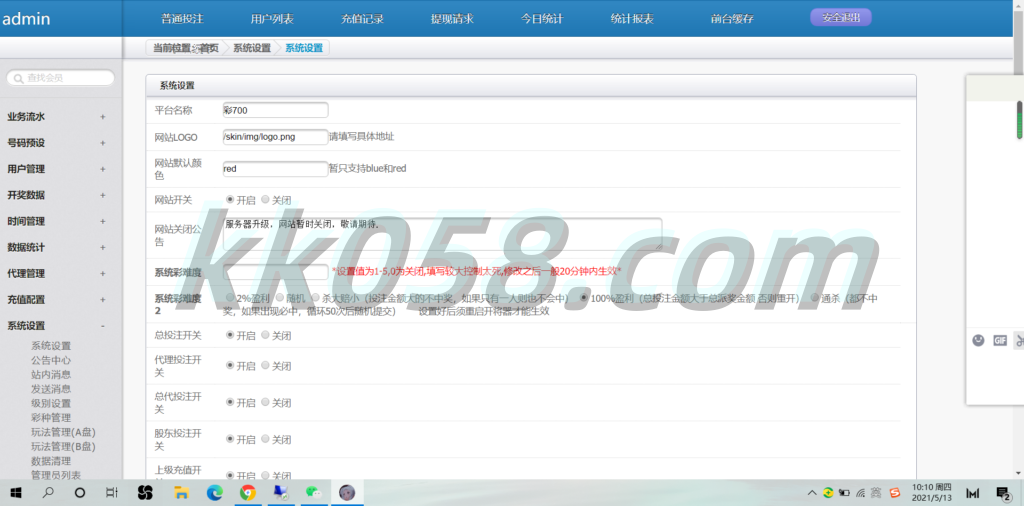The height and width of the screenshot is (506, 1024).
Task: Open 公告中心 in sidebar submenu
Action: coord(51,360)
